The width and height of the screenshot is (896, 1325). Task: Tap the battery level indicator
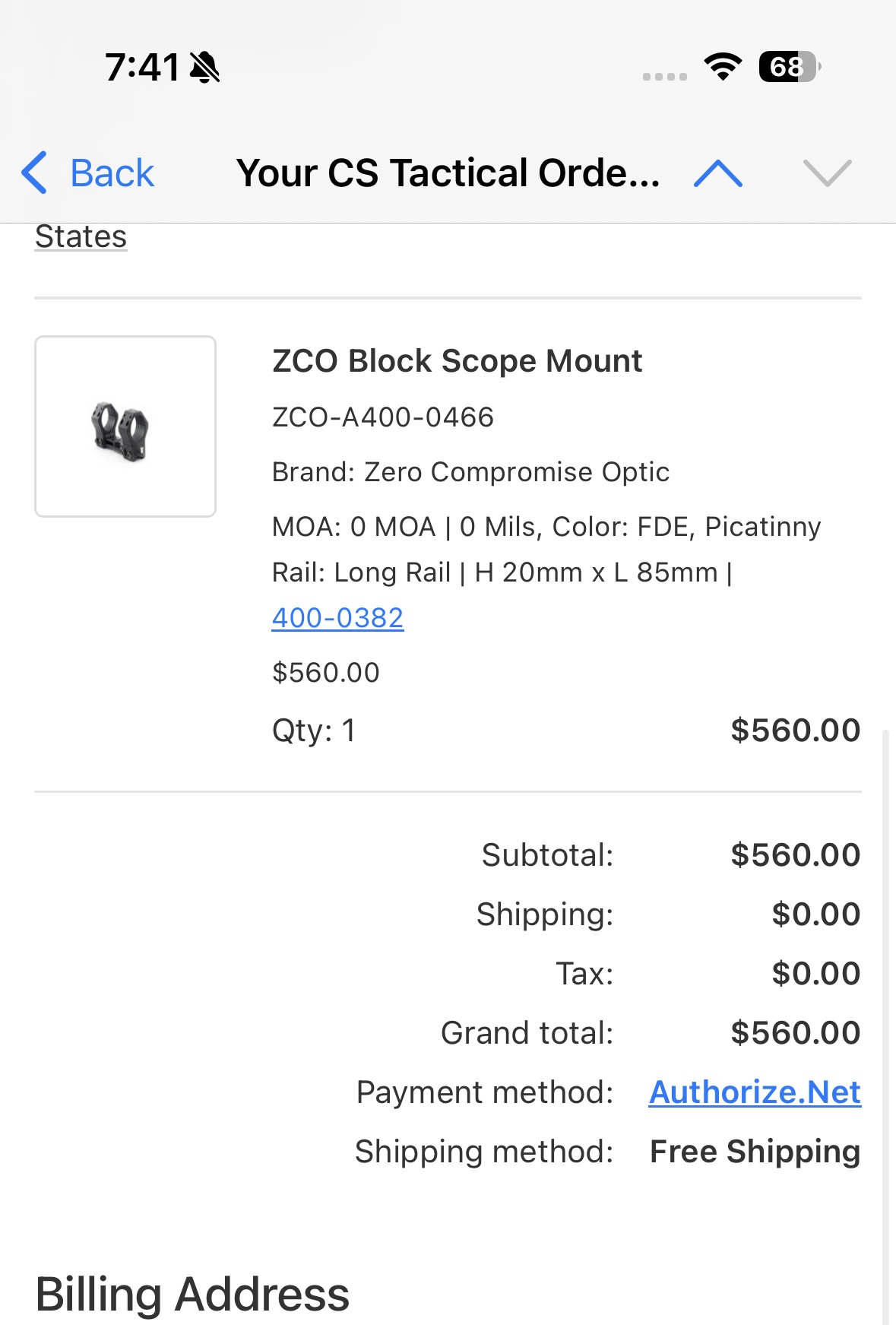click(x=789, y=67)
